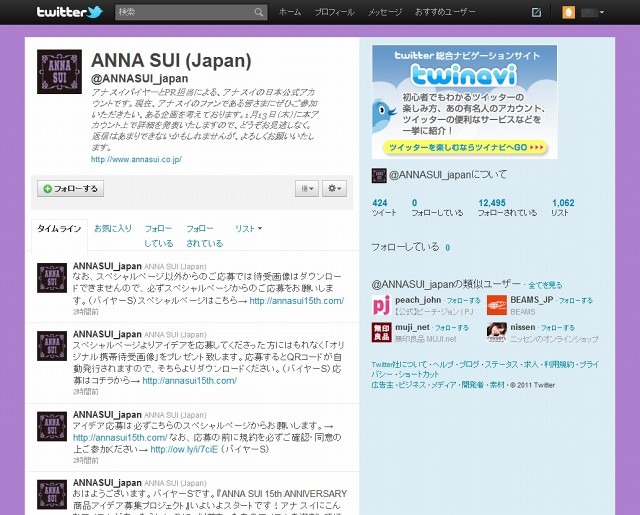
Task: Select the タイムライン tab
Action: click(59, 229)
